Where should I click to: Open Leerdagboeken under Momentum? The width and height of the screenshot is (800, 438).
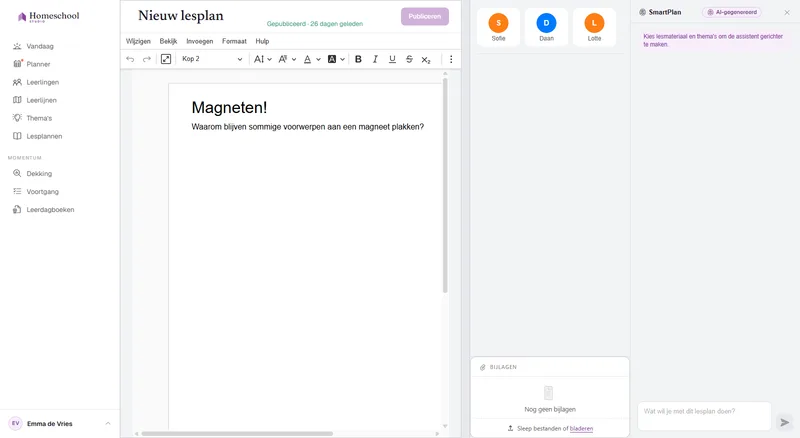coord(50,210)
